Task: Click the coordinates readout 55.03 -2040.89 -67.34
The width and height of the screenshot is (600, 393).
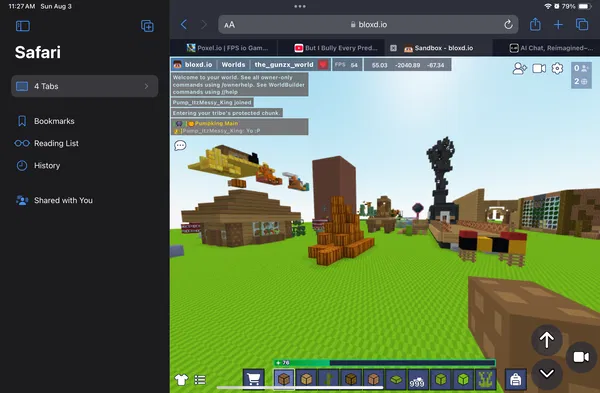Action: (407, 65)
